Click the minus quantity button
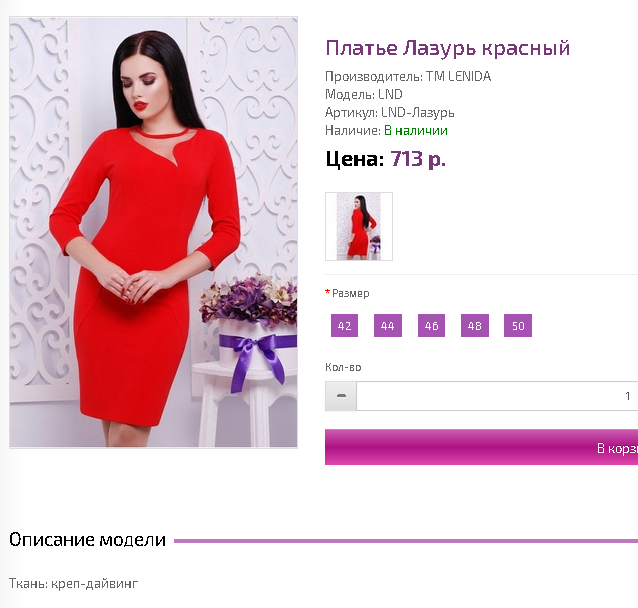Viewport: 638px width, 608px height. click(x=341, y=396)
